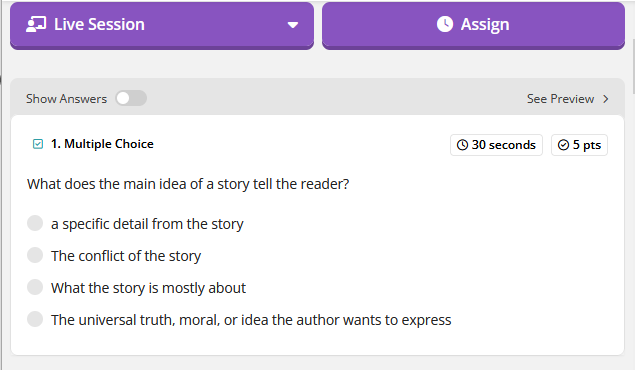The image size is (635, 370).
Task: Click the clock icon on Assign button
Action: (x=445, y=24)
